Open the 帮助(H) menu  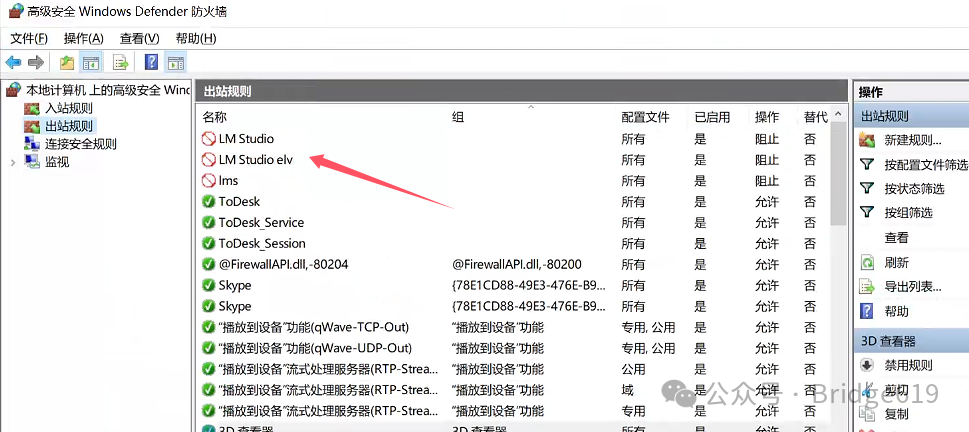click(196, 38)
